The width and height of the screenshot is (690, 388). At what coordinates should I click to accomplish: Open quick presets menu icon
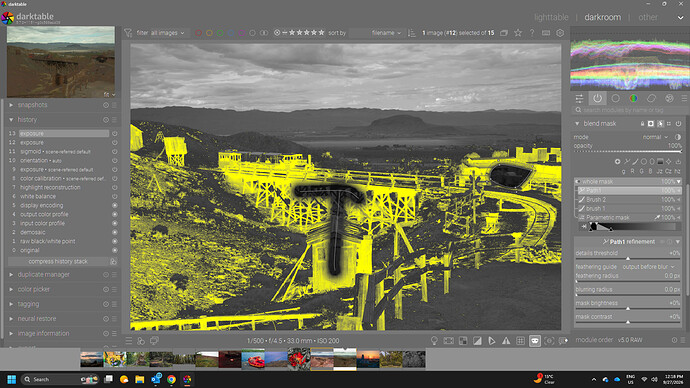(x=128, y=340)
